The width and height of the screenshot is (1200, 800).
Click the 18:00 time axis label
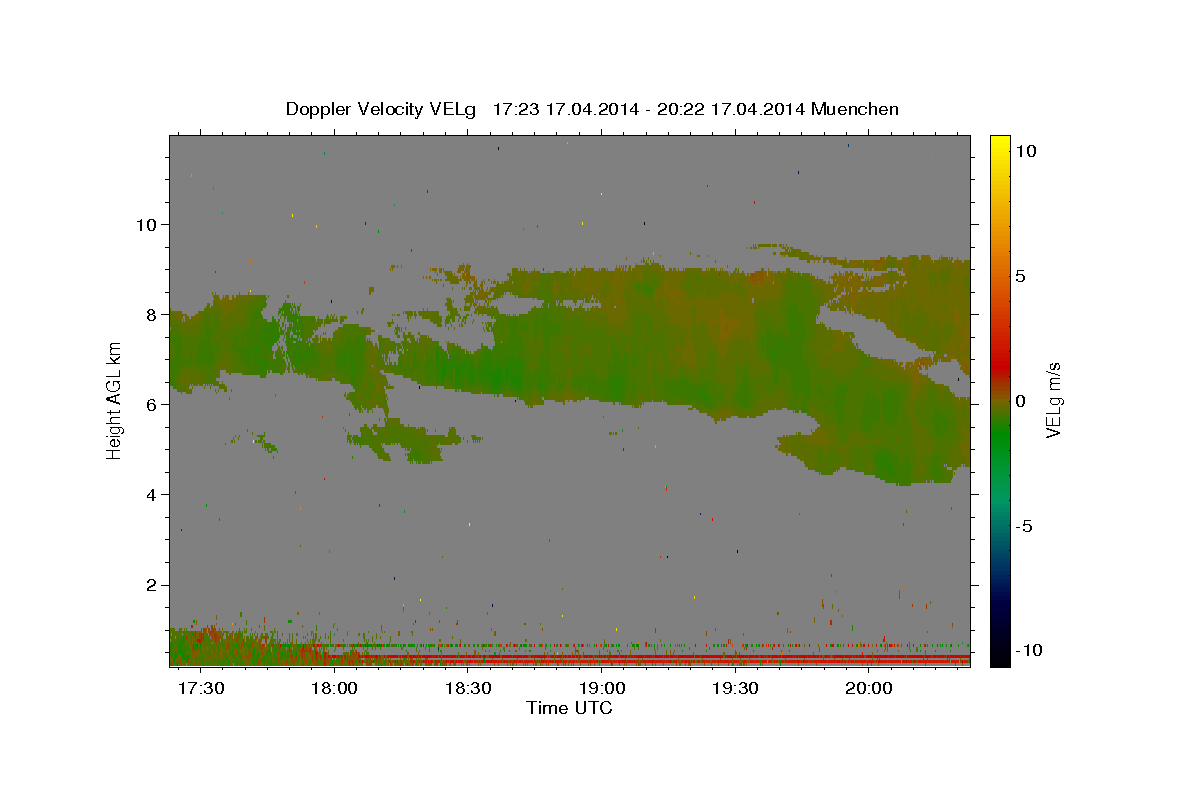pos(335,689)
